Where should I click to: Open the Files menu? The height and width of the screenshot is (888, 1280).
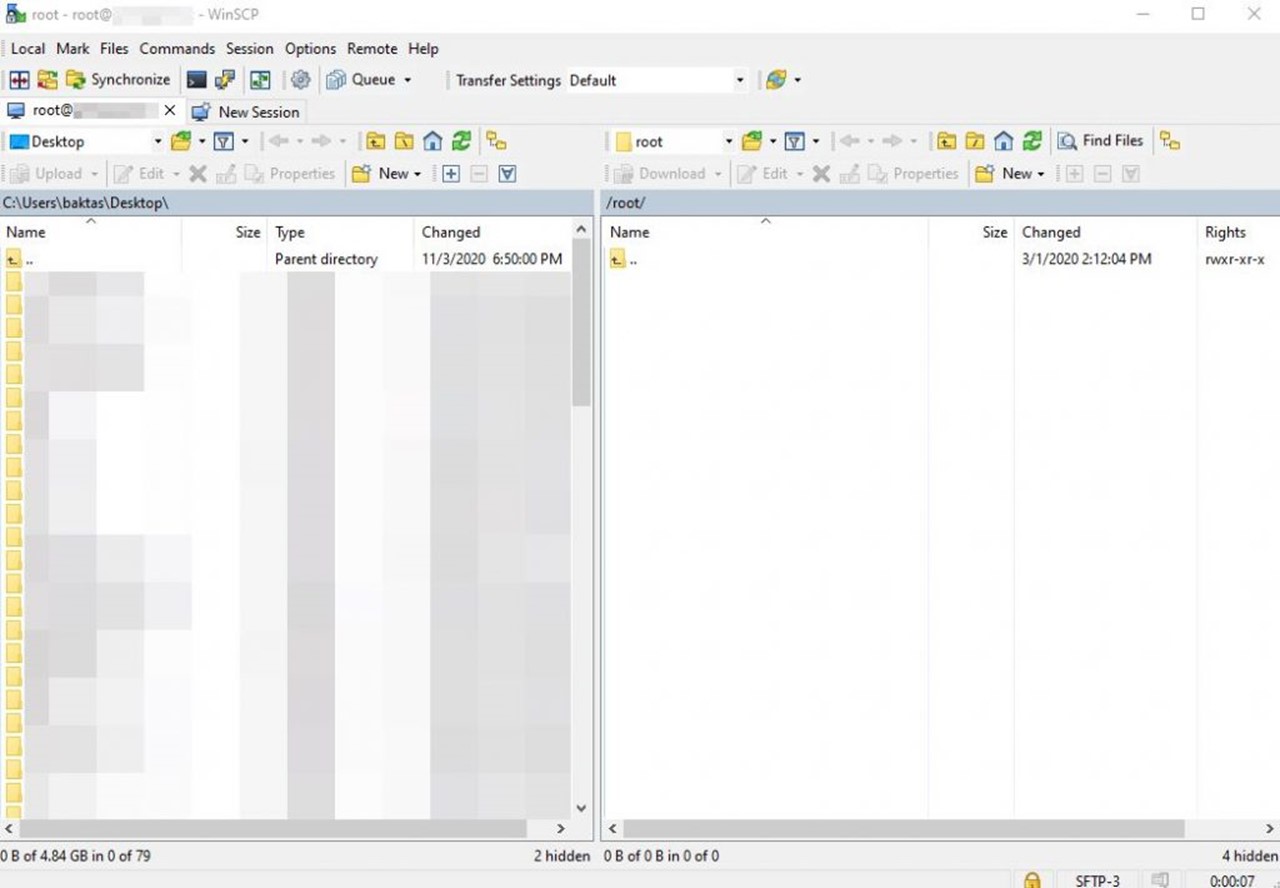pyautogui.click(x=114, y=48)
